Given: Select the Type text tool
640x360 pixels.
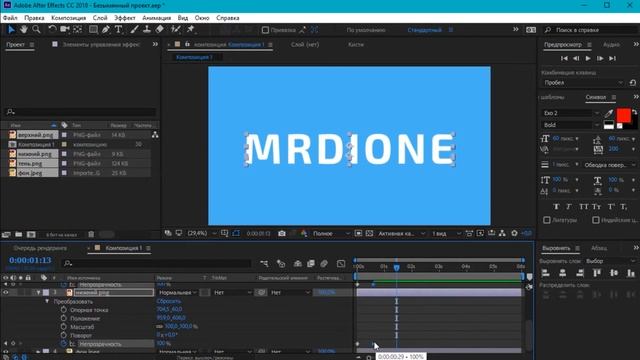Looking at the screenshot, I should click(x=118, y=29).
